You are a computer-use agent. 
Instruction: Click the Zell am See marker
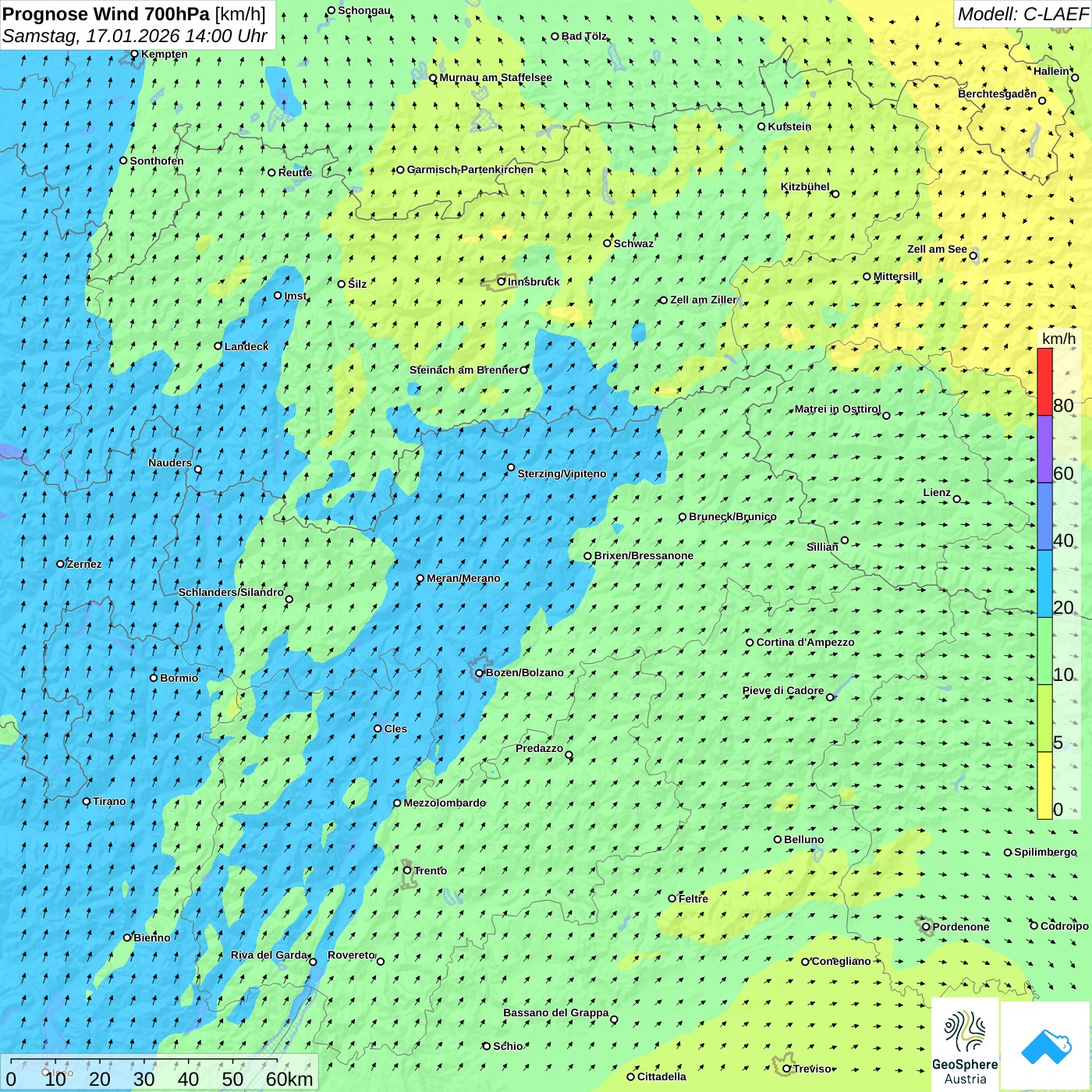coord(973,255)
